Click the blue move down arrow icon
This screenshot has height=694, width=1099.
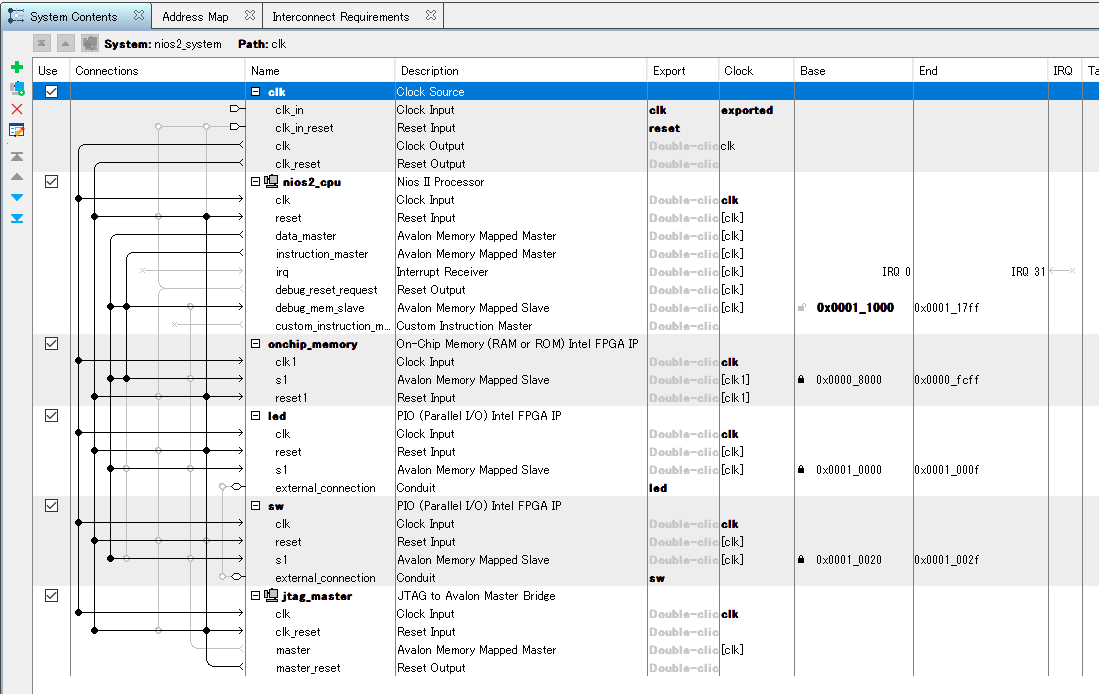coord(17,197)
